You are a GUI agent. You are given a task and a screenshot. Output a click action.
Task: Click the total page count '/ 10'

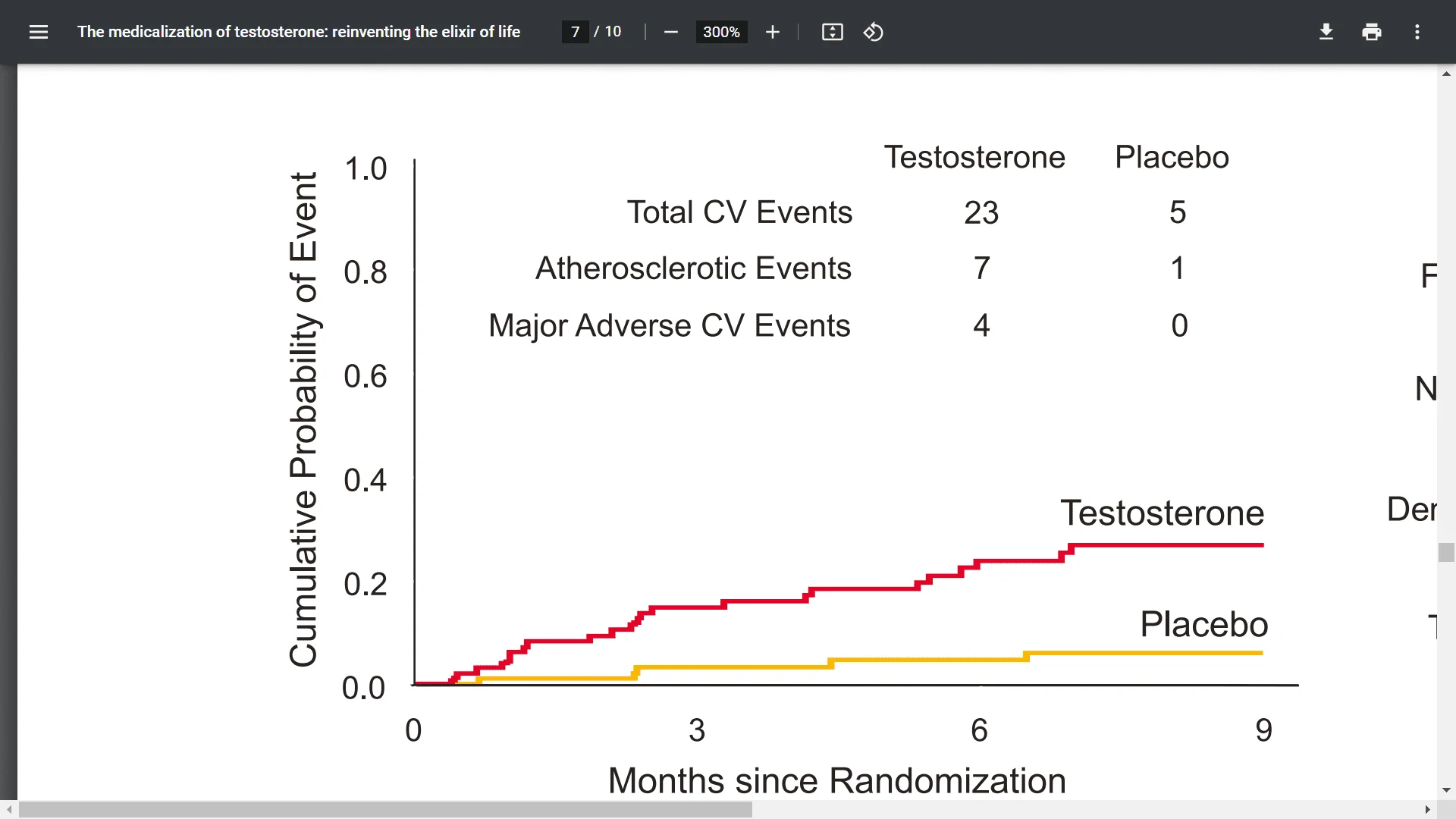pos(607,32)
